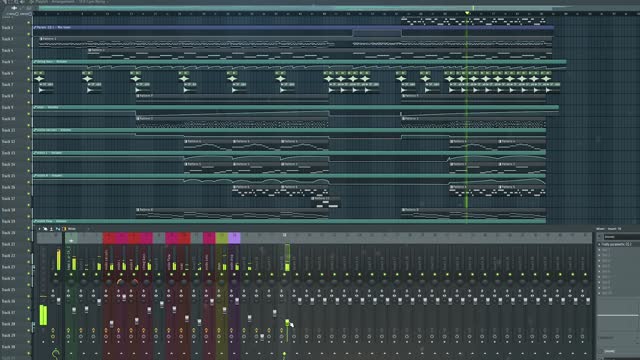This screenshot has width=640, height=360.
Task: Click the yellow playhead marker on the timeline
Action: 467,13
